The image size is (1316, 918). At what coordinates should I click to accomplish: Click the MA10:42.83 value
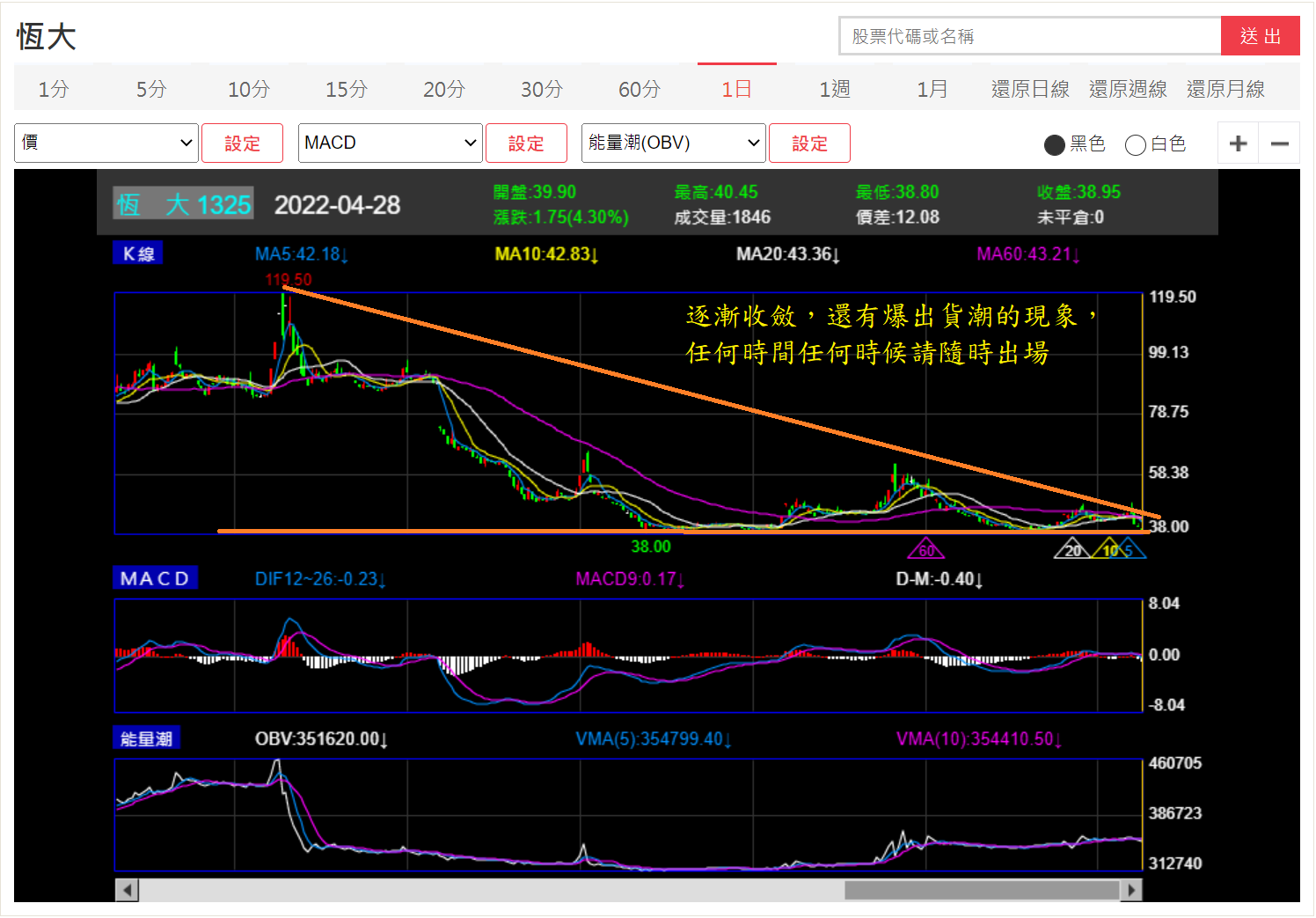click(546, 254)
